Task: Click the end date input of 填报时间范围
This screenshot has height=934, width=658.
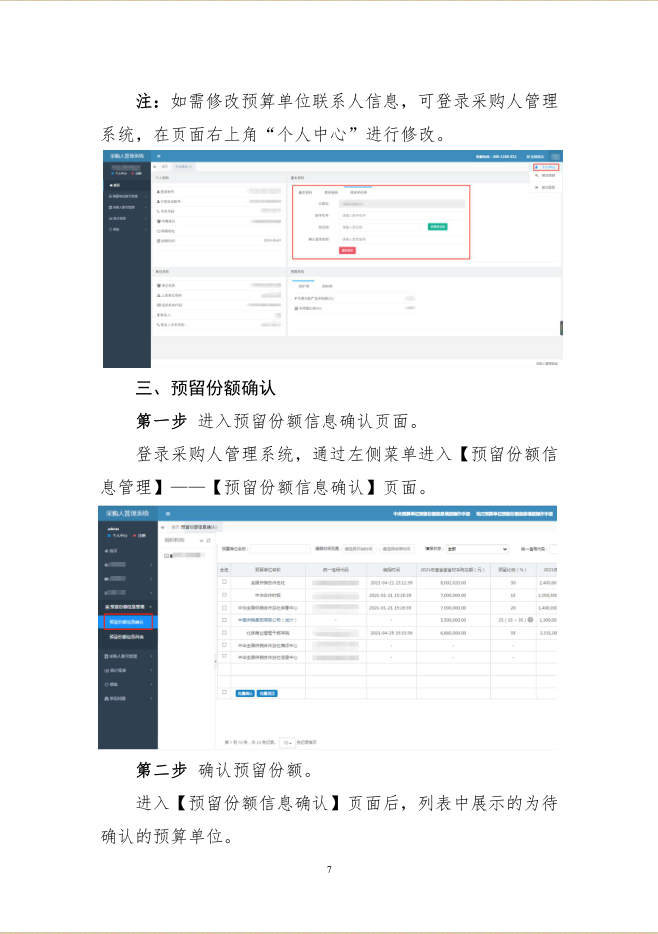Action: pos(397,549)
